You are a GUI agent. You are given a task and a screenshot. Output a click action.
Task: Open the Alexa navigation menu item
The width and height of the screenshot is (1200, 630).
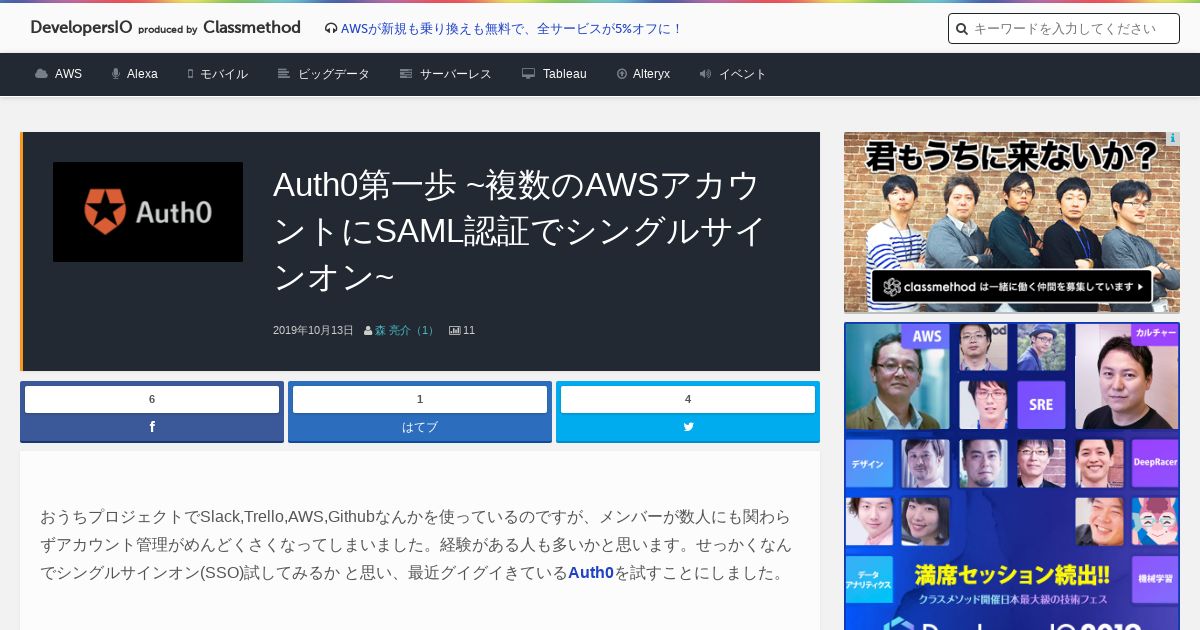click(142, 74)
